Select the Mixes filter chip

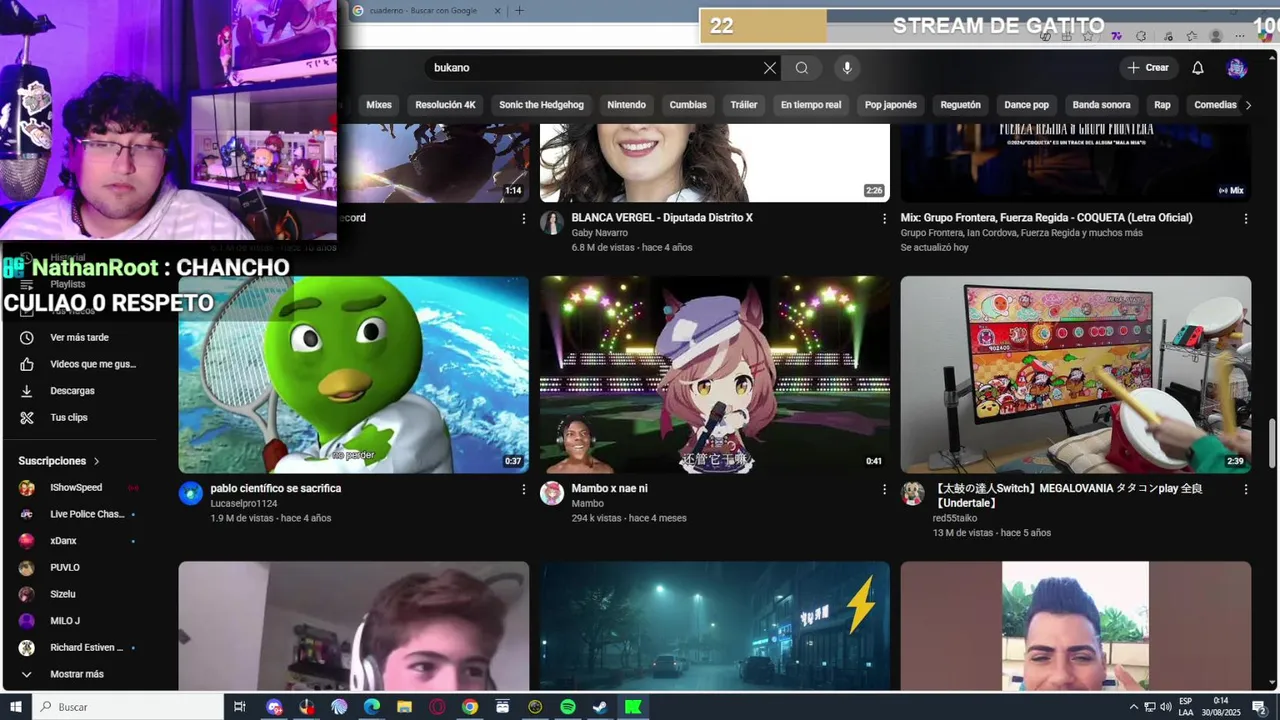tap(379, 105)
